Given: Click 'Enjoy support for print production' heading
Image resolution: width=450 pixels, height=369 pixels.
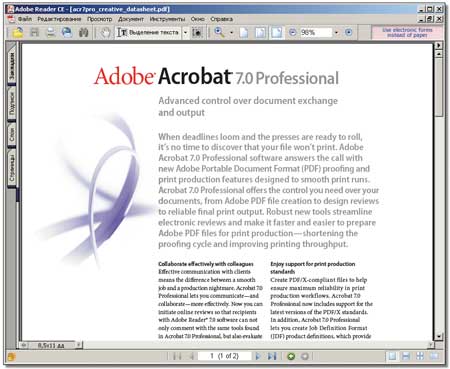Looking at the screenshot, I should 313,264.
